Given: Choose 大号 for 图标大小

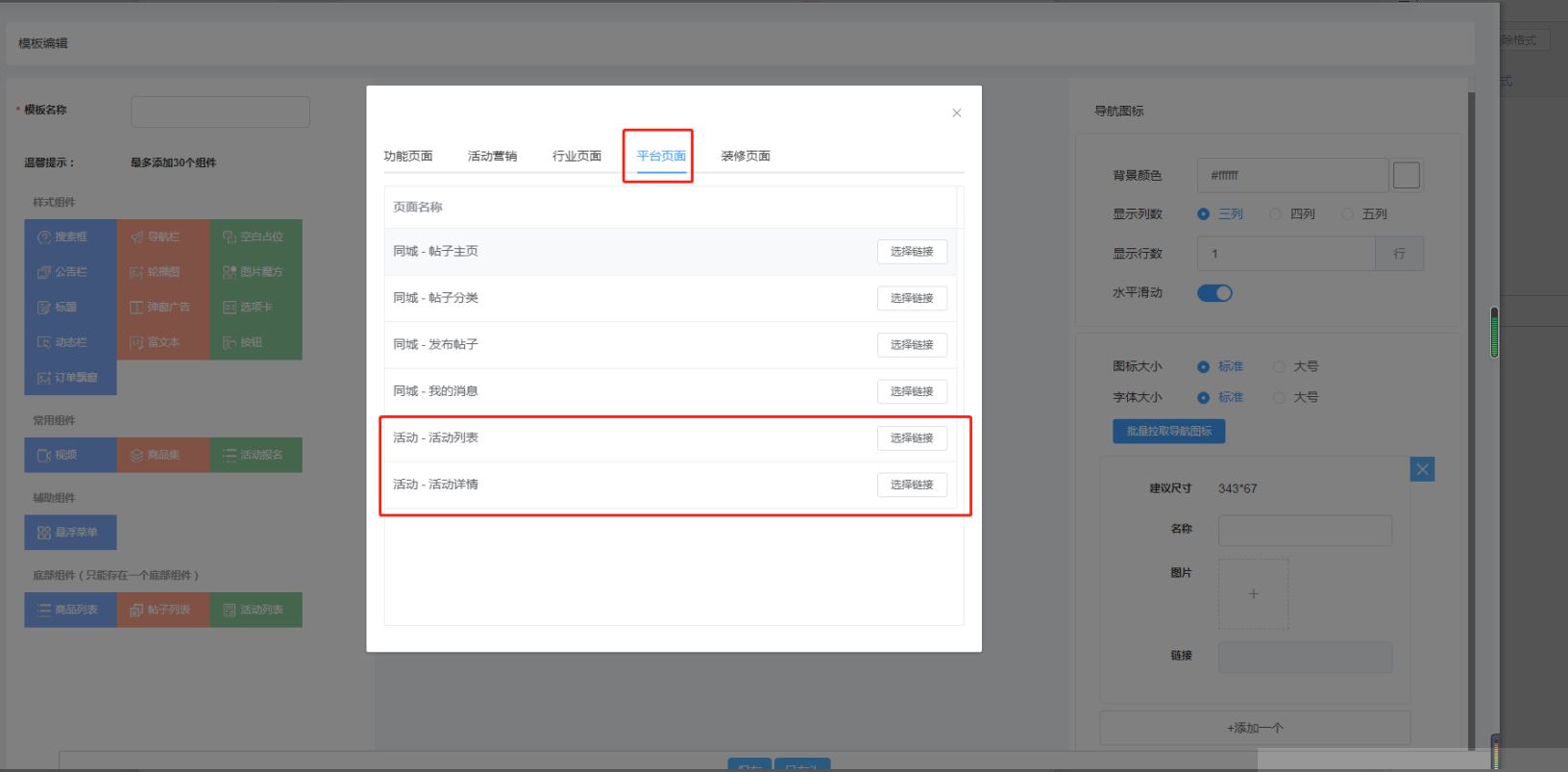Looking at the screenshot, I should (1295, 366).
